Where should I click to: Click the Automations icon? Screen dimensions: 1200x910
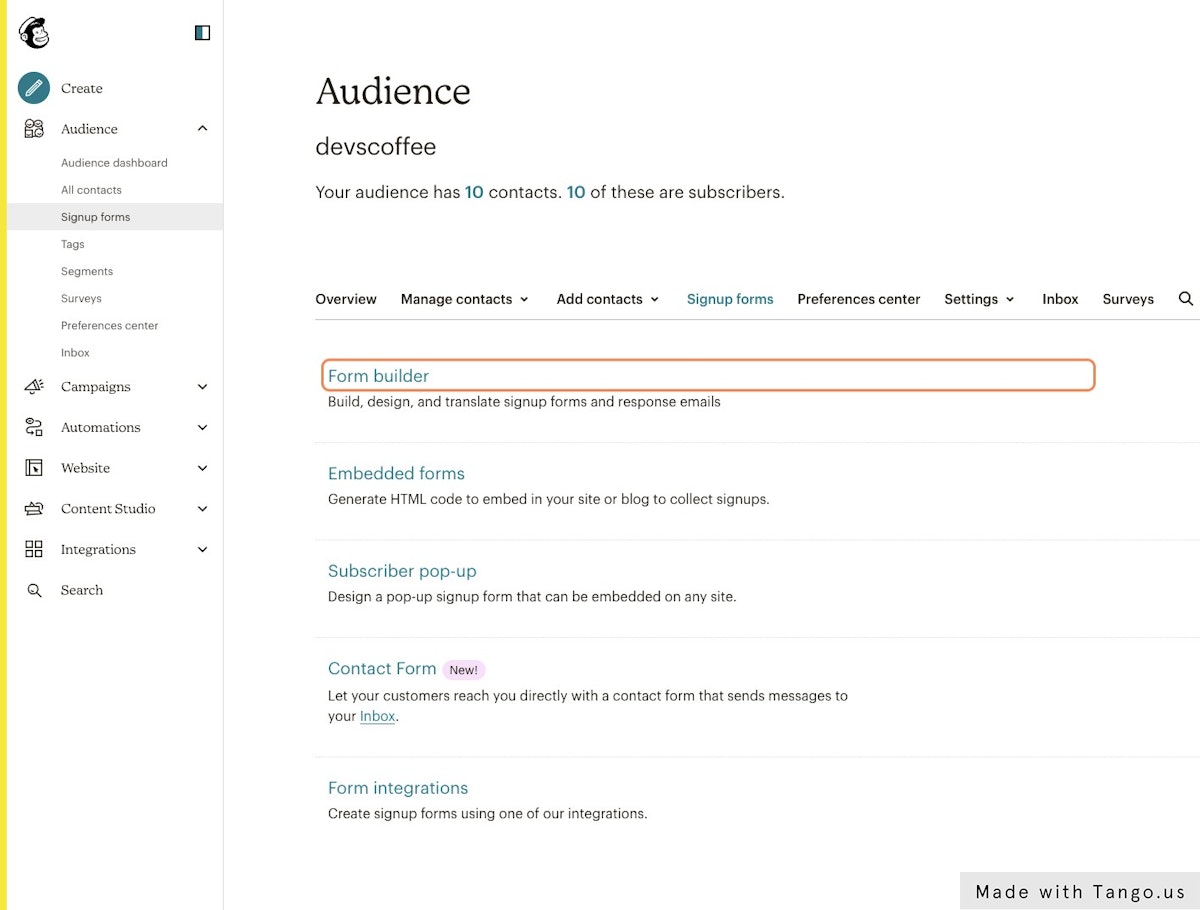tap(34, 428)
